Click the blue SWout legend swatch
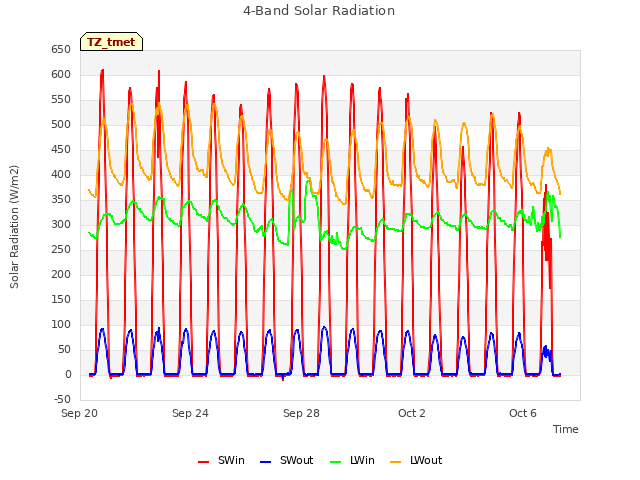This screenshot has height=480, width=640. 265,462
